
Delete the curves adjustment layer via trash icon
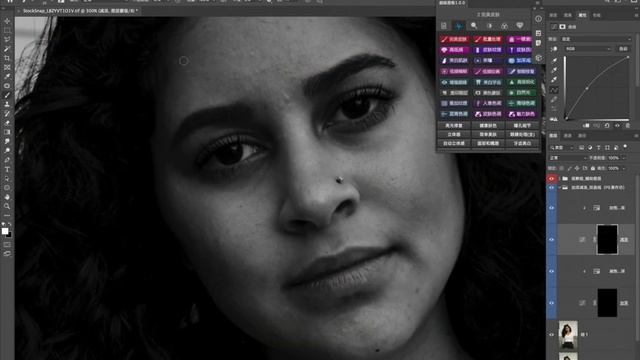[x=628, y=126]
